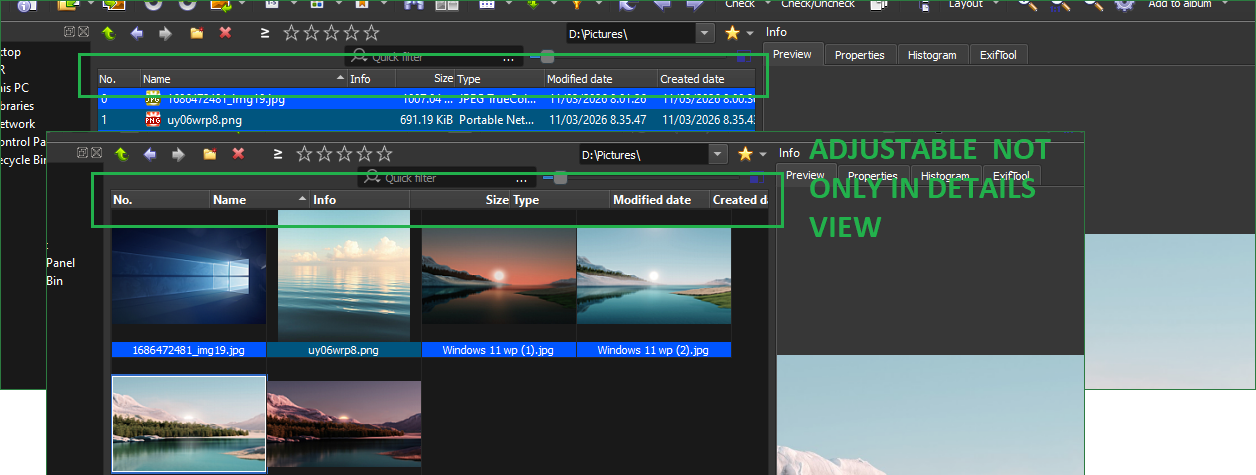Click green up-folder arrow in lower window

coord(121,154)
